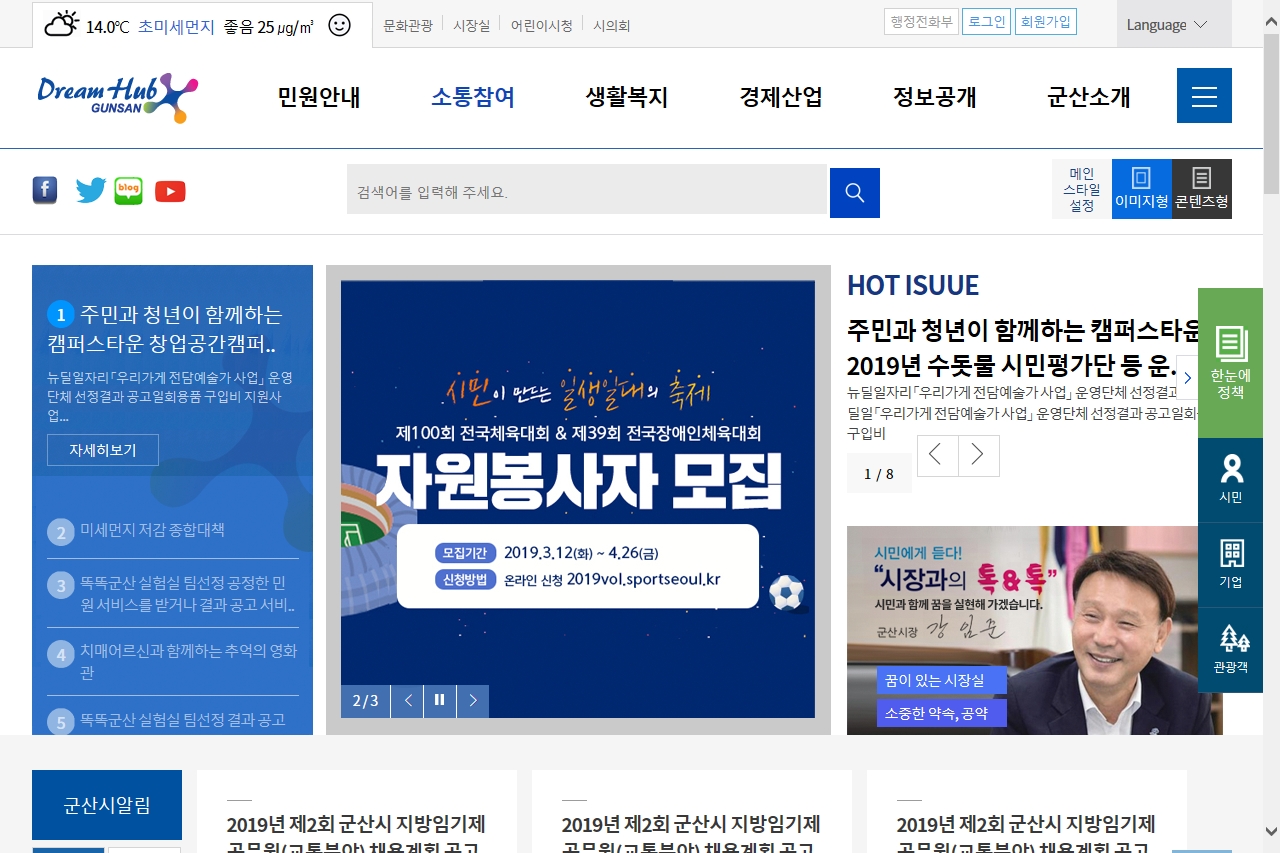Click the page vertical scrollbar

[x=1271, y=400]
